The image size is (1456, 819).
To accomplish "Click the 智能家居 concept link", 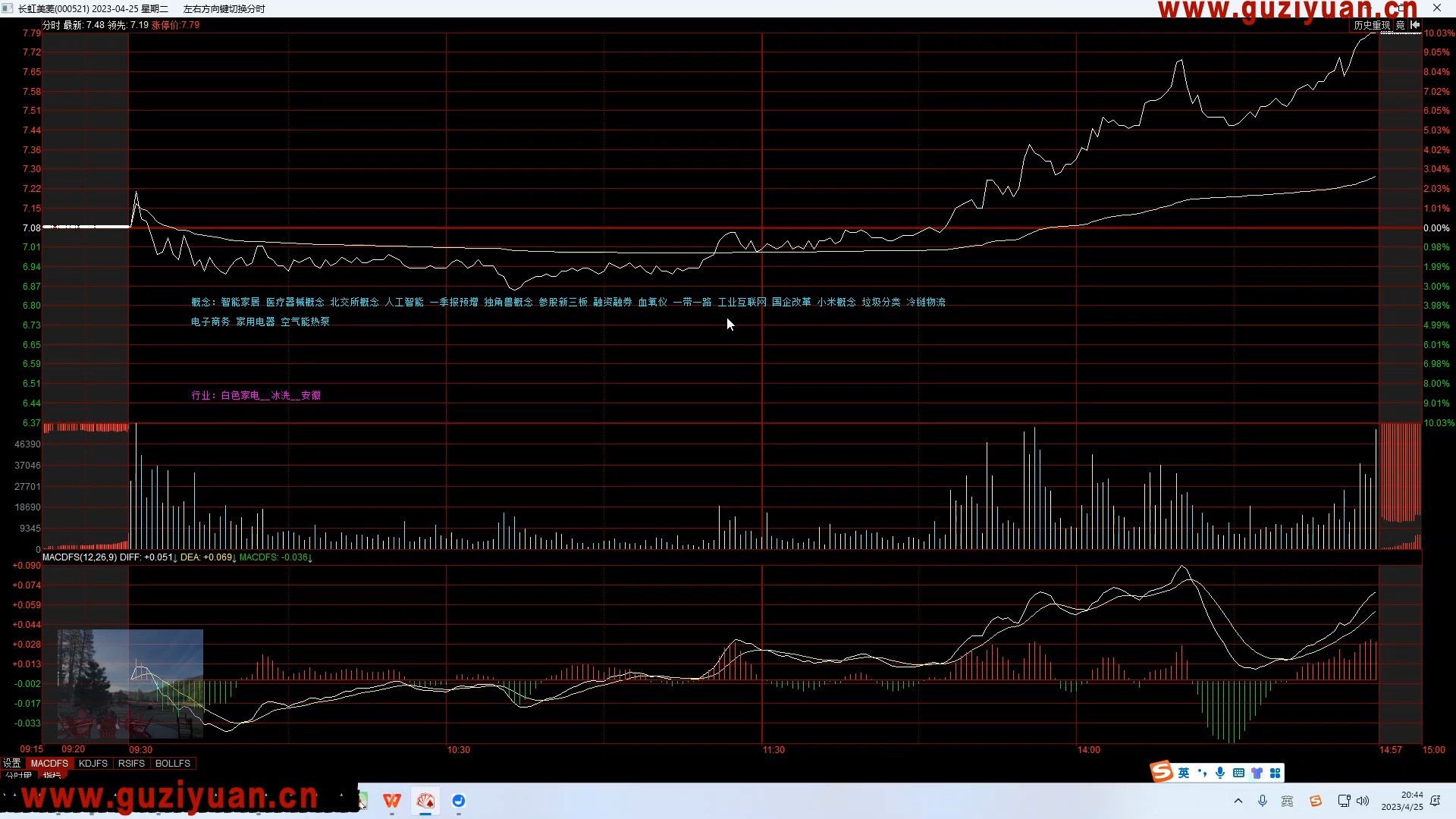I will tap(240, 302).
